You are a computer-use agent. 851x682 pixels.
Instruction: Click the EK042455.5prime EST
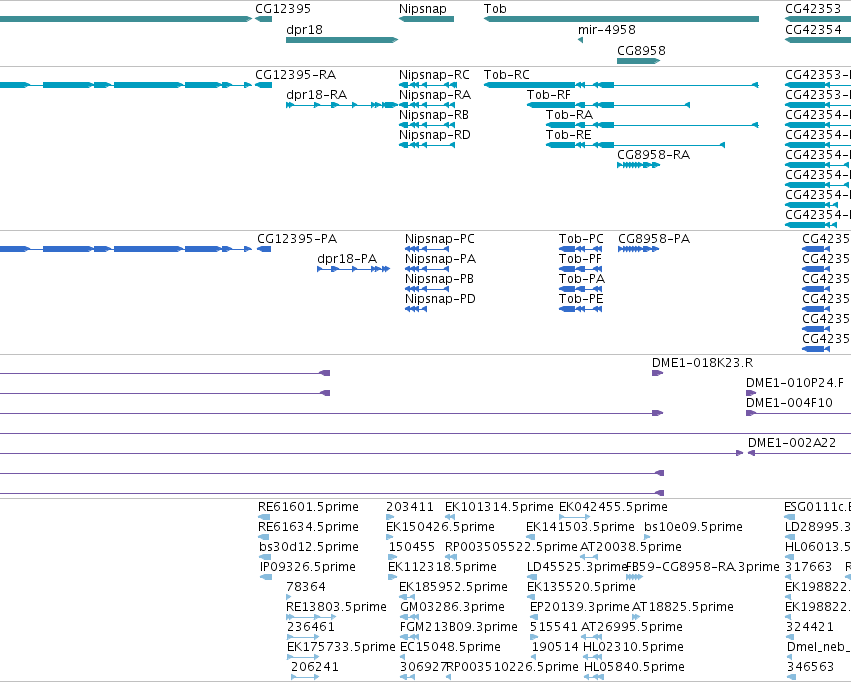(574, 517)
